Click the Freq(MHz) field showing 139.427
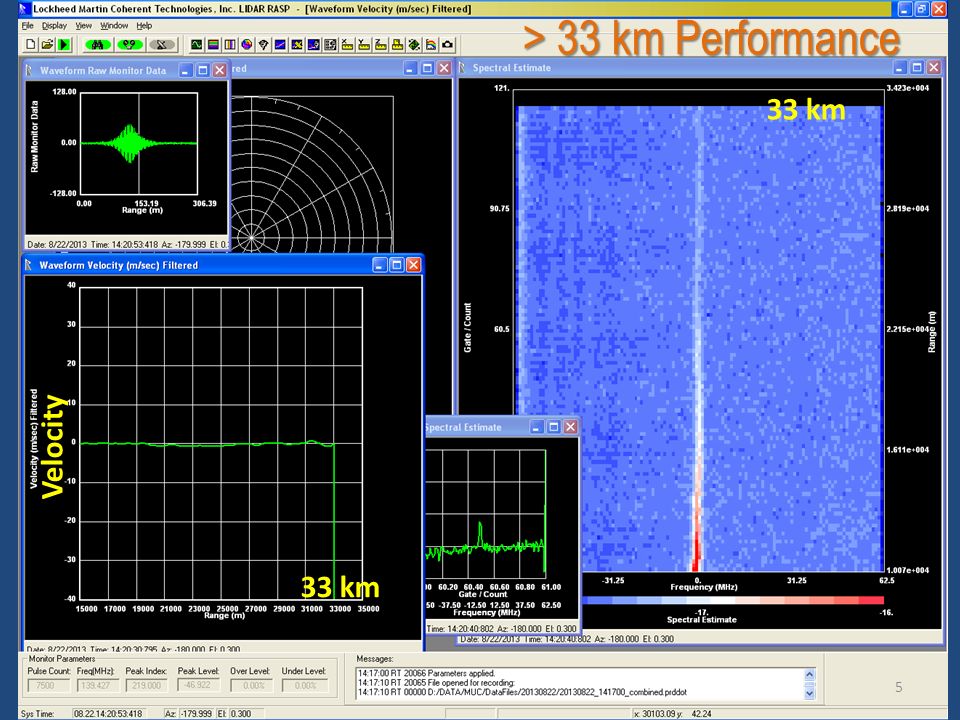This screenshot has width=960, height=720. click(97, 686)
